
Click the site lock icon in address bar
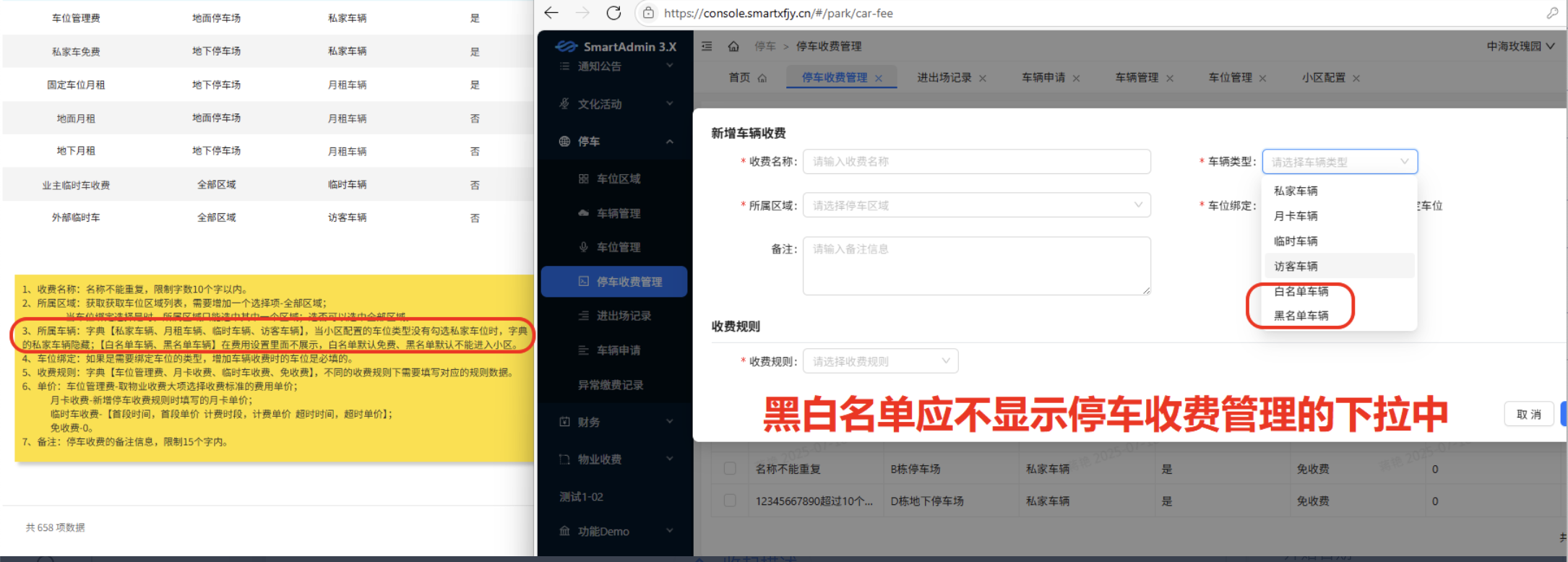coord(648,13)
